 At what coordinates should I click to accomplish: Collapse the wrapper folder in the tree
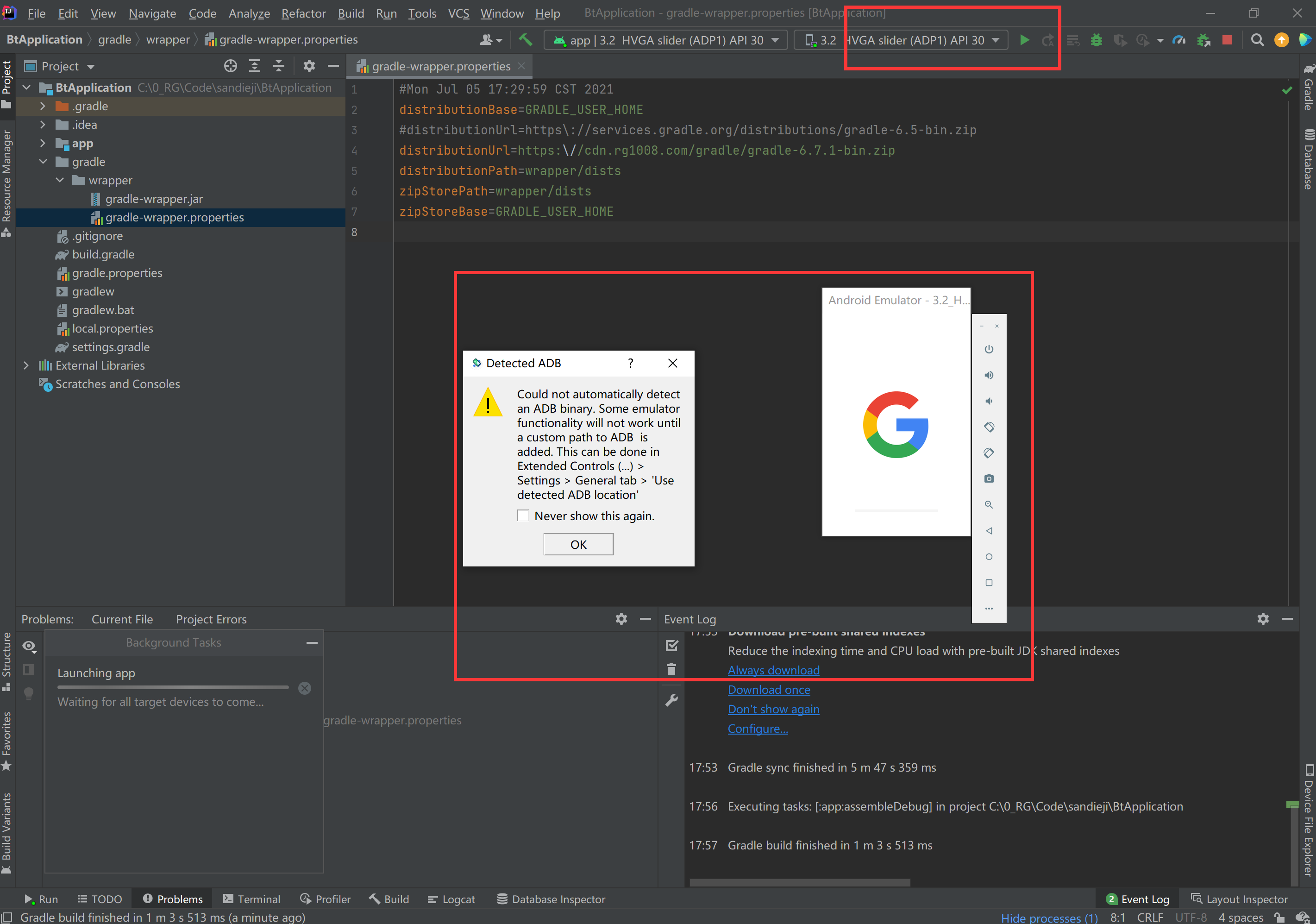(60, 181)
